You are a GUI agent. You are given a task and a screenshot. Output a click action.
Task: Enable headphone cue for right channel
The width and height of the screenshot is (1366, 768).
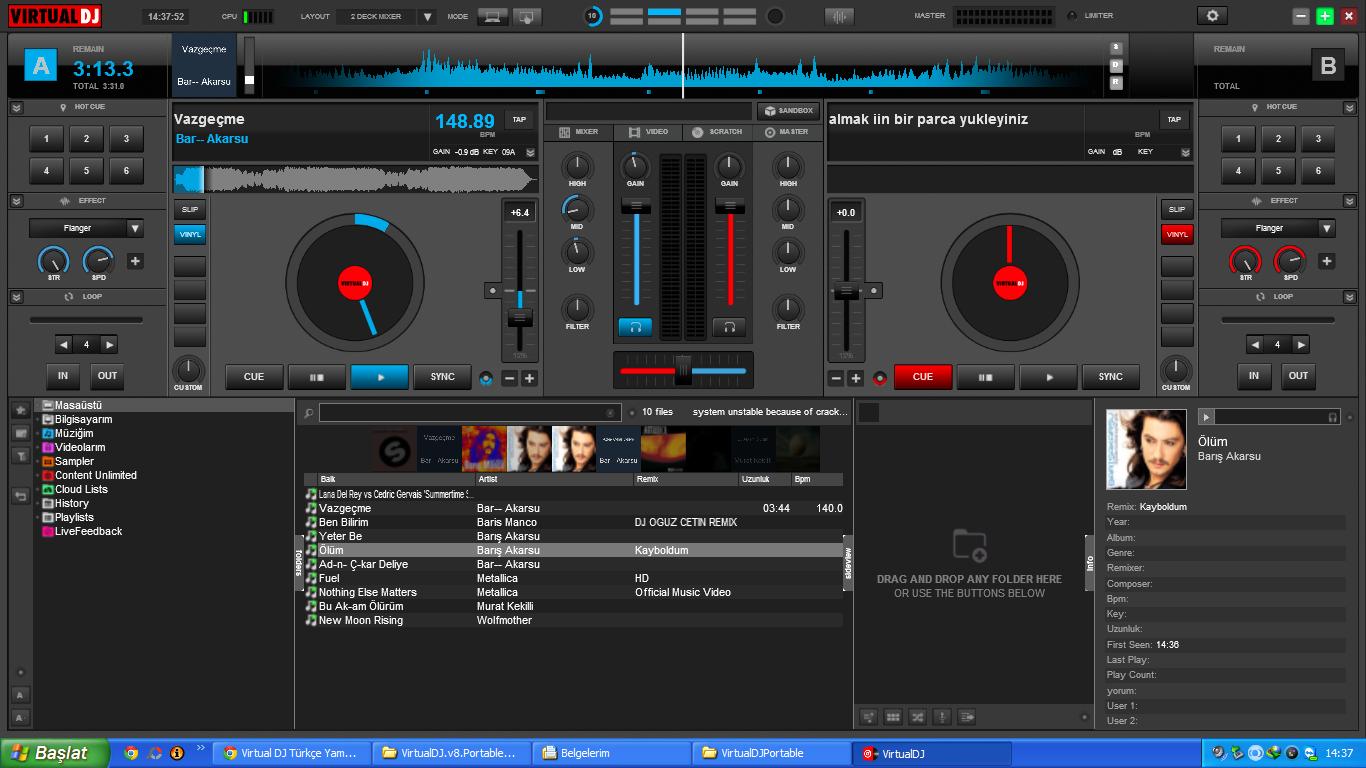point(729,327)
